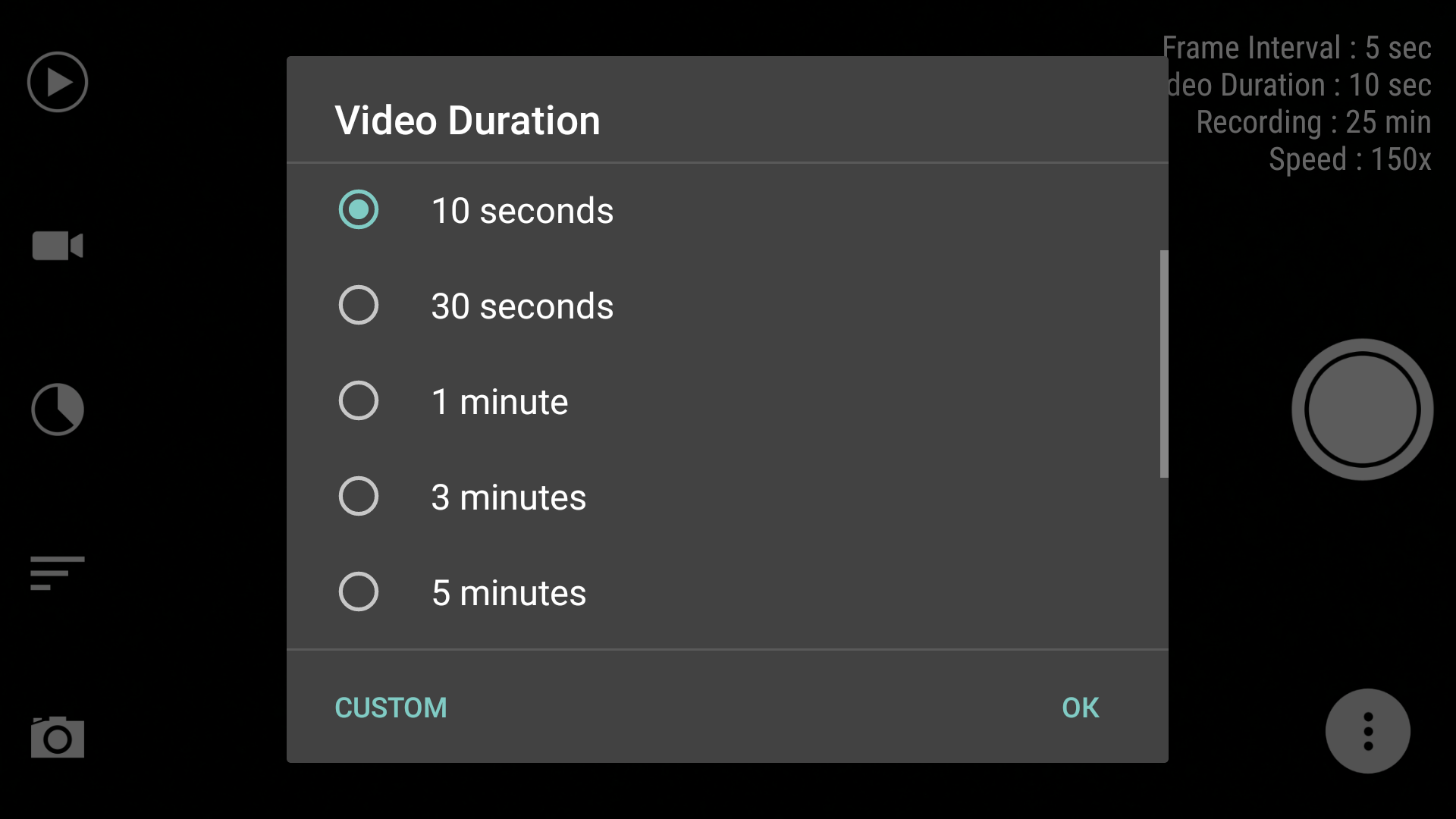Open the sort lines menu icon
The width and height of the screenshot is (1456, 819).
(x=58, y=573)
